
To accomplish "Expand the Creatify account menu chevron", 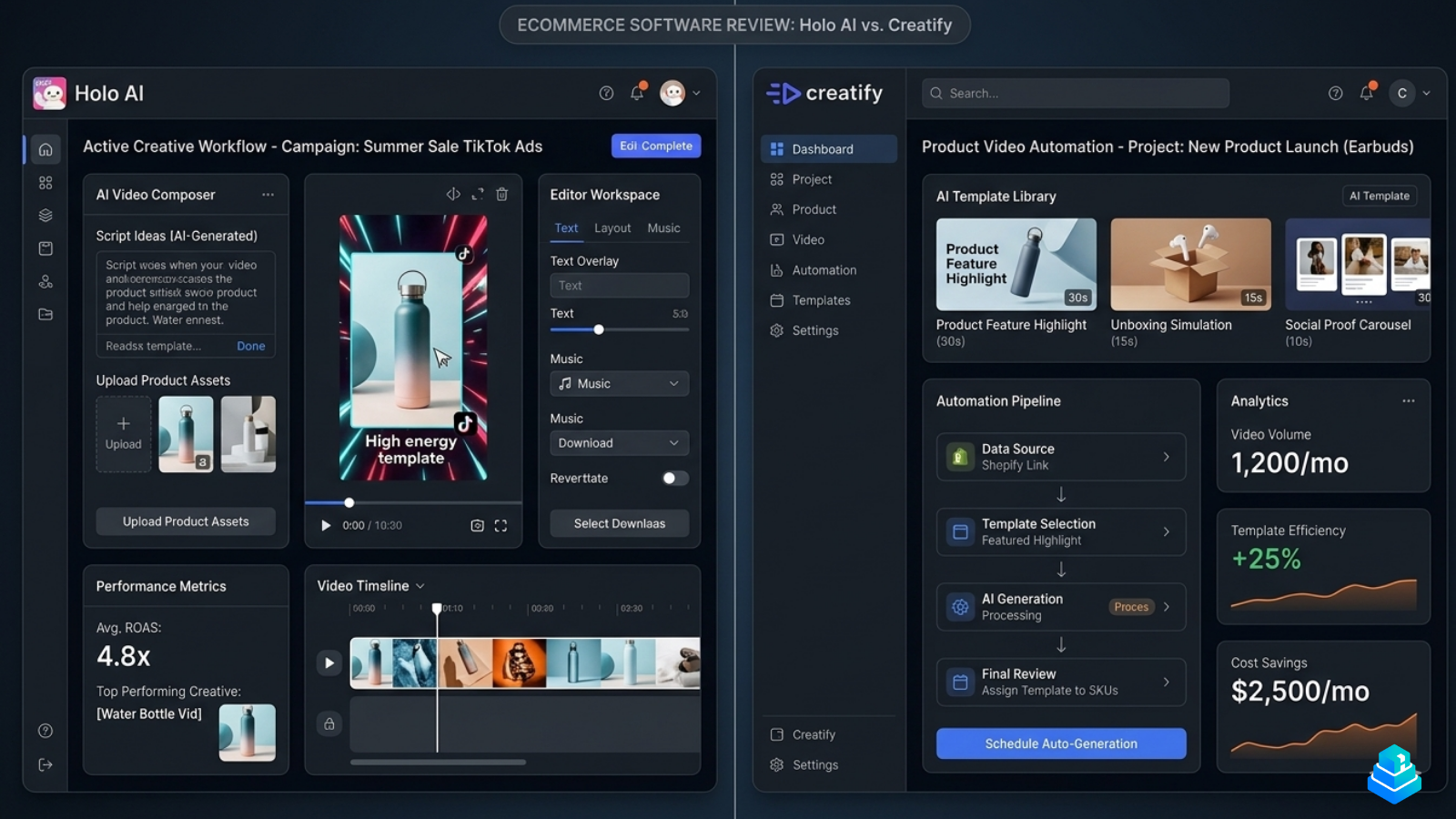I will click(x=1427, y=93).
